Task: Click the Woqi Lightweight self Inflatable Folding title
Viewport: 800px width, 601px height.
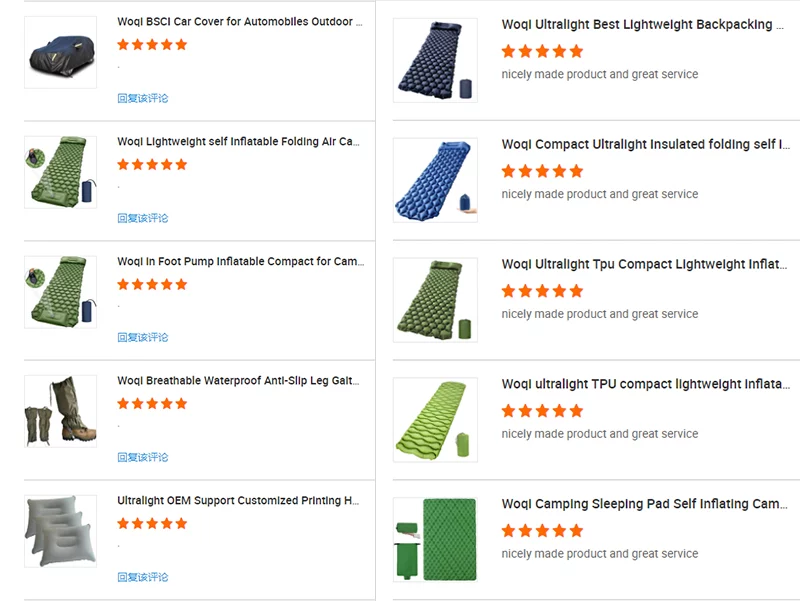Action: [x=238, y=141]
